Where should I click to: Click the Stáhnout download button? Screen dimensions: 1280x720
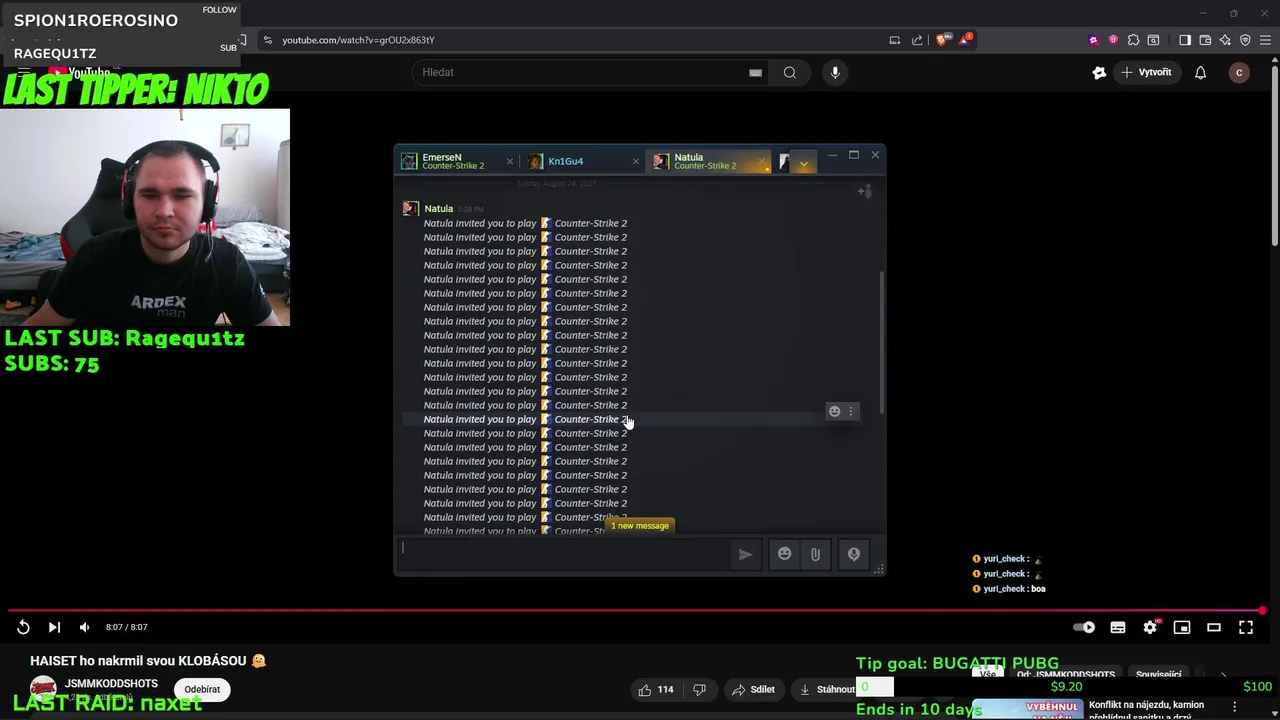pos(826,689)
